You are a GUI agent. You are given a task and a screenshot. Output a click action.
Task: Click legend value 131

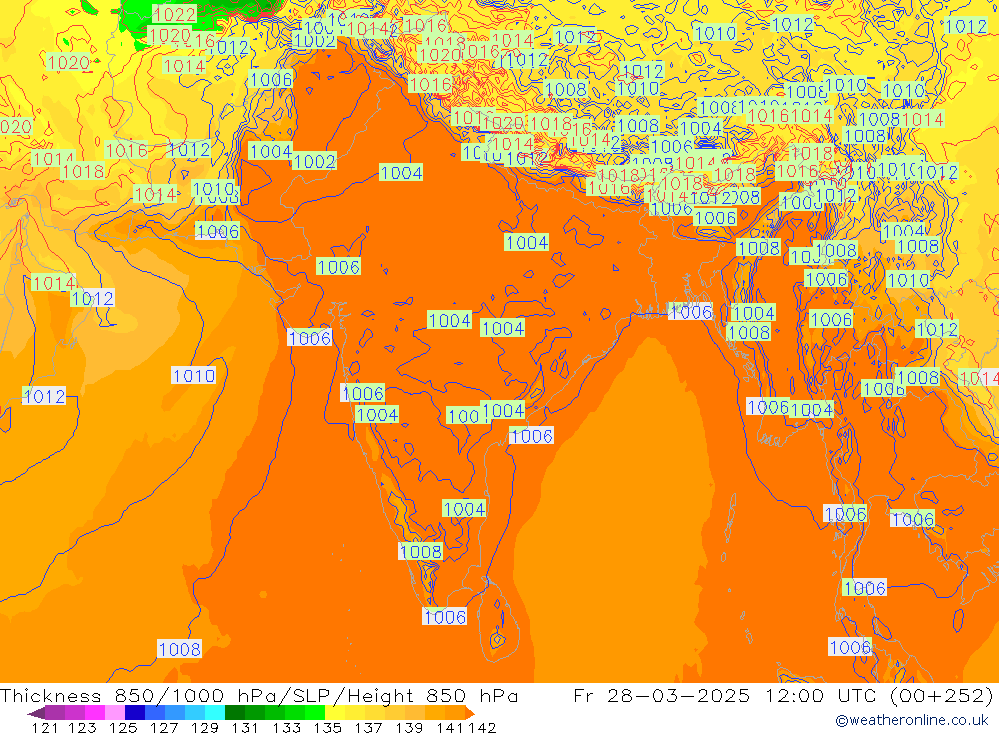(246, 727)
